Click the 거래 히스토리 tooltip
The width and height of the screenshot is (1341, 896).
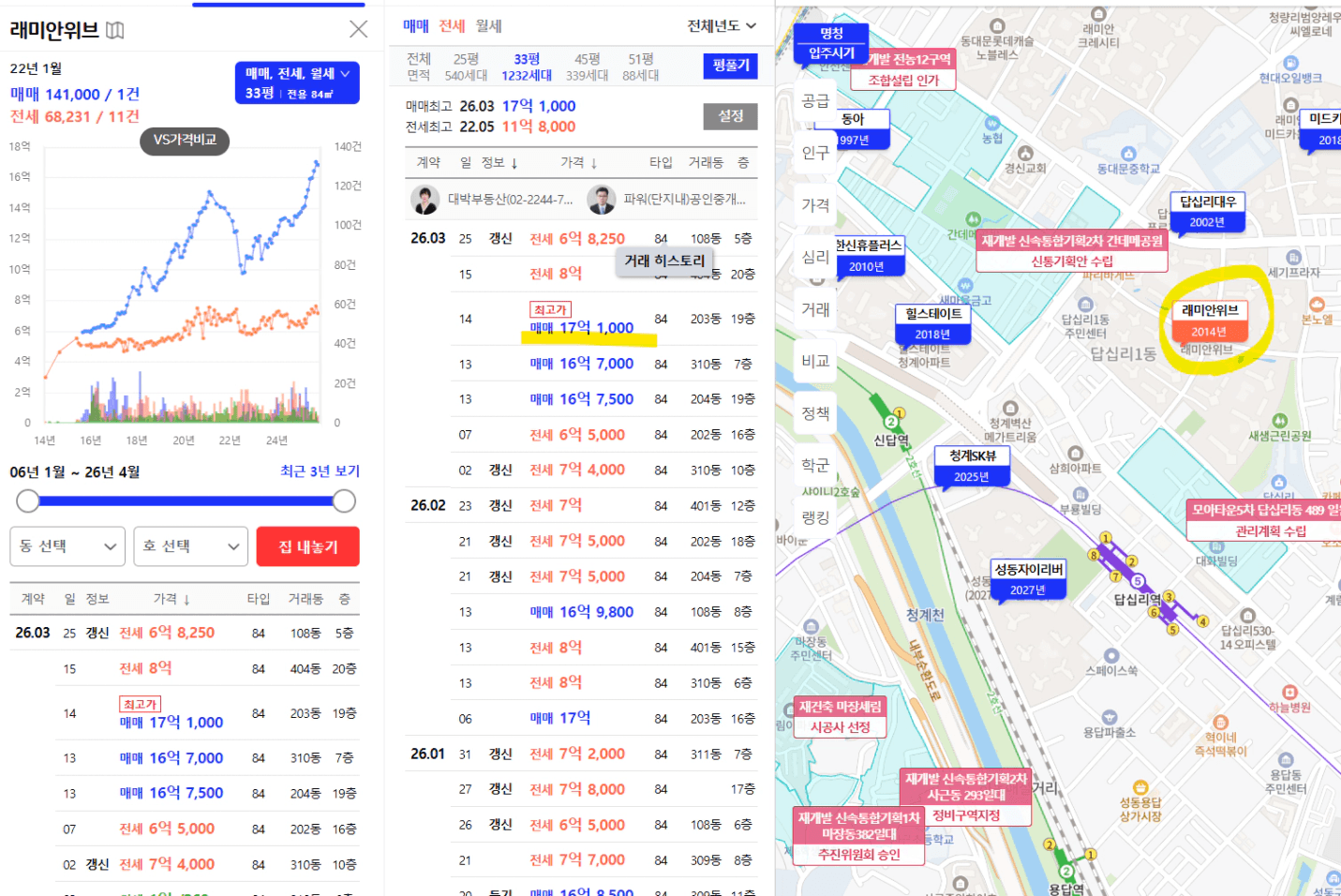[664, 261]
